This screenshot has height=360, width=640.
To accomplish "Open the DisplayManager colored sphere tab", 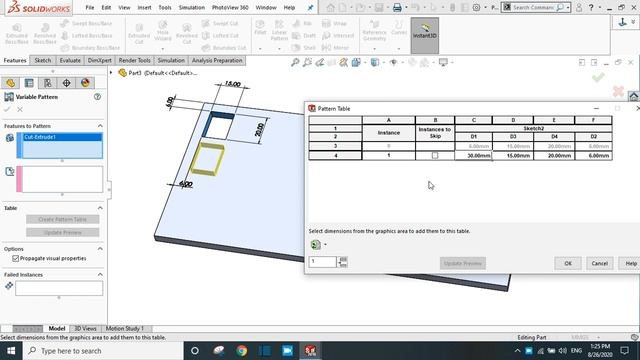I will (85, 83).
